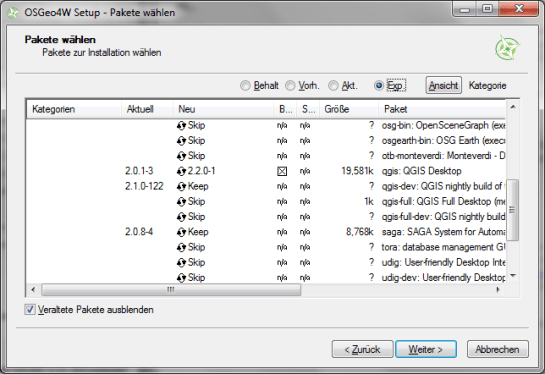Click the Abbrechen button
The height and width of the screenshot is (374, 545).
pos(498,349)
